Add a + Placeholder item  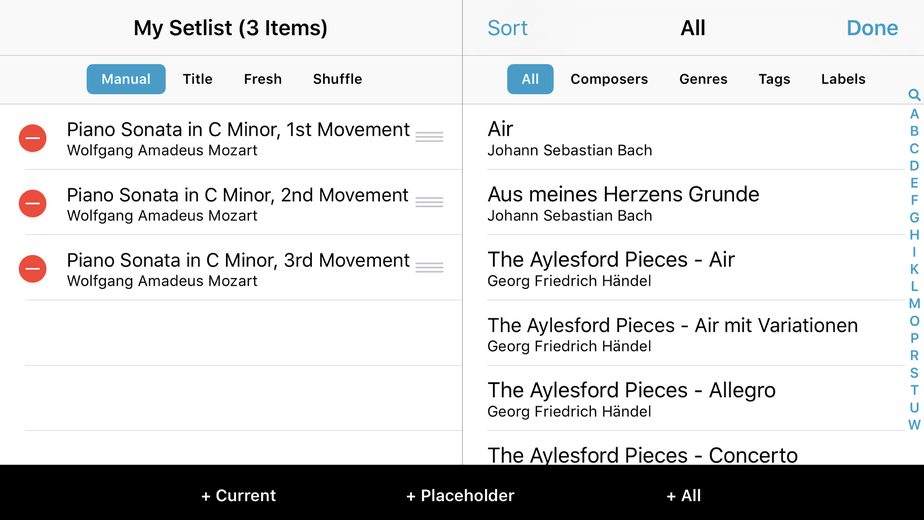tap(460, 495)
